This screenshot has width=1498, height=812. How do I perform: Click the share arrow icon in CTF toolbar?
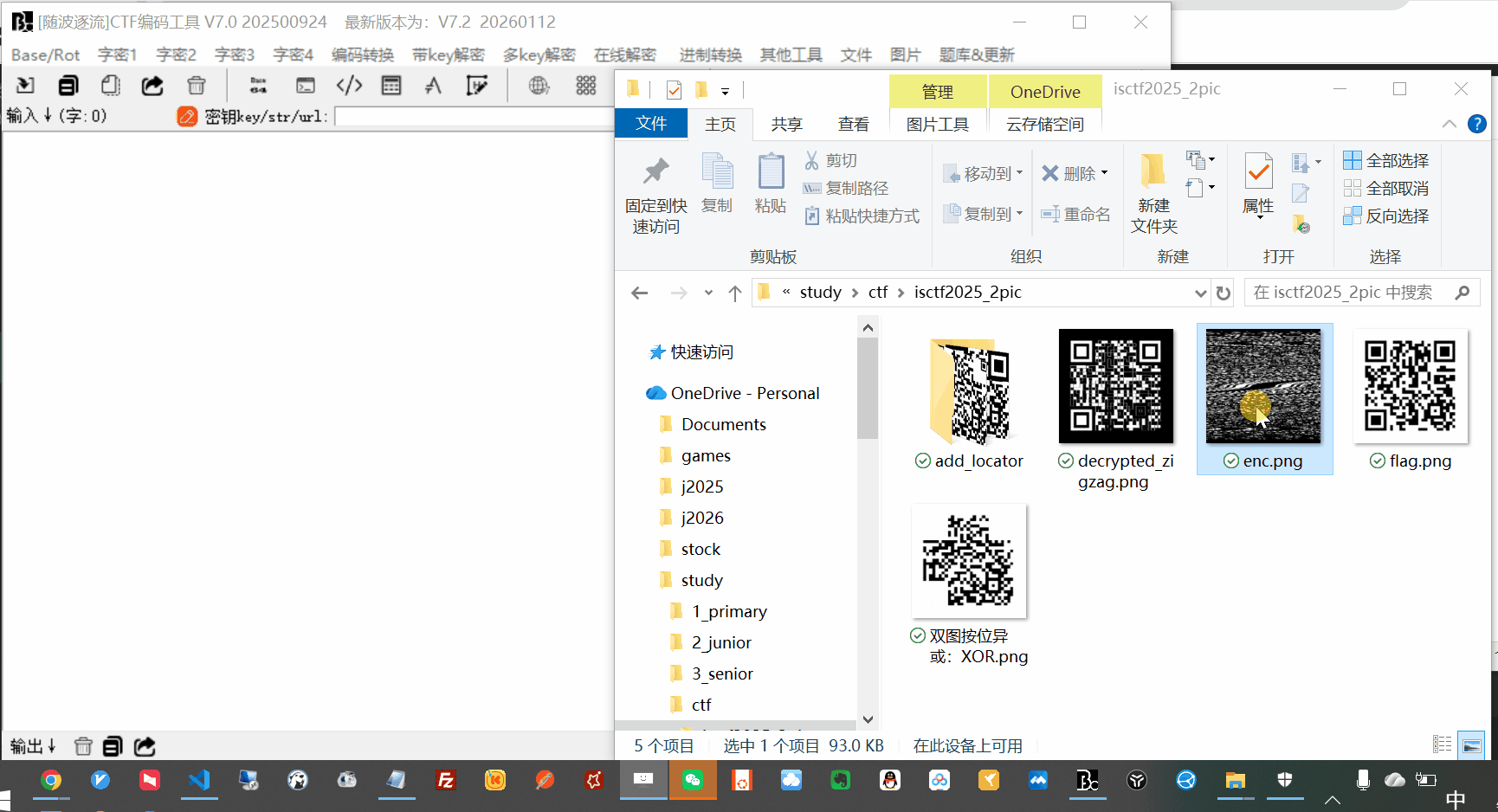[x=152, y=85]
